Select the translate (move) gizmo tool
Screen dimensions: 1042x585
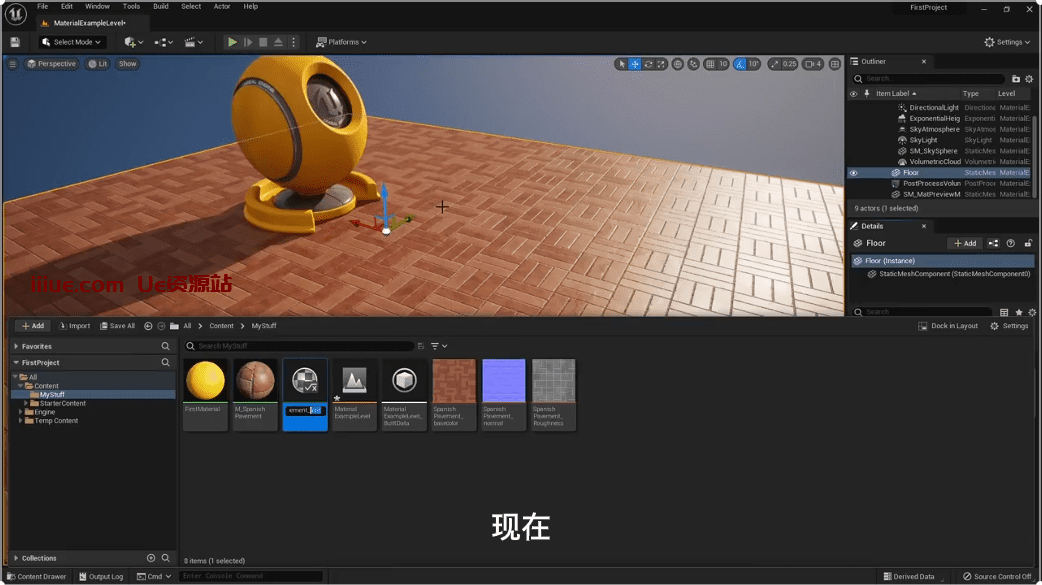[x=635, y=64]
